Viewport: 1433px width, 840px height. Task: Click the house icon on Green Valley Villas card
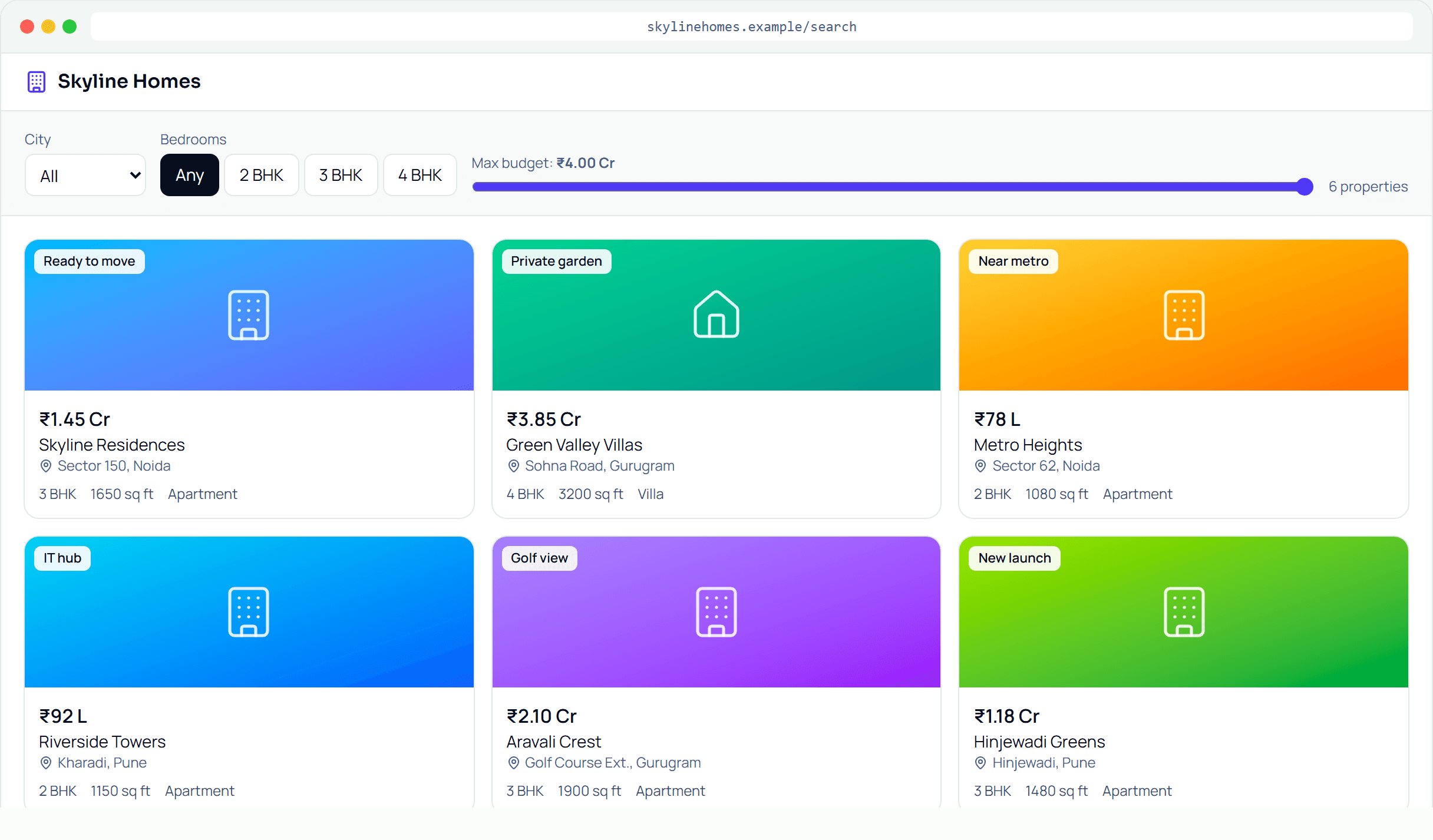716,314
